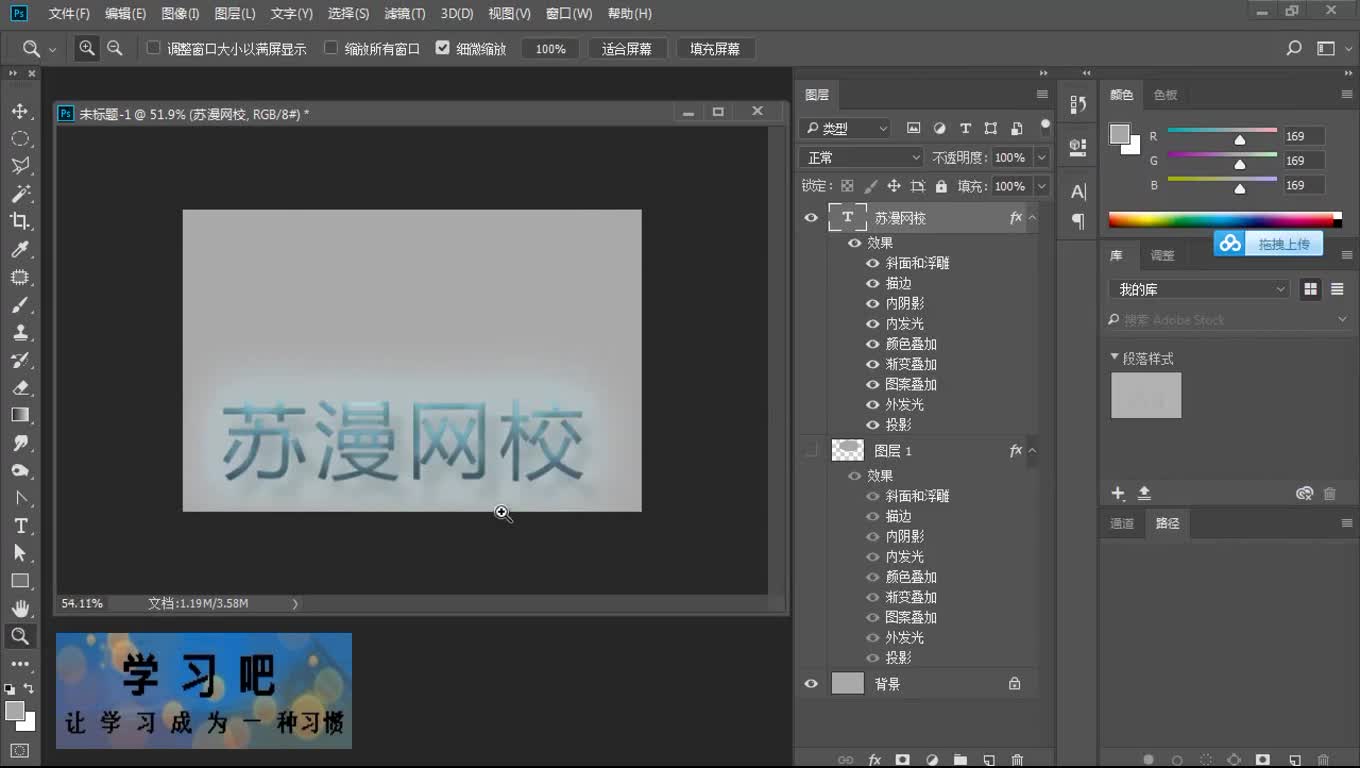Select the Crop tool
The image size is (1360, 768).
click(21, 222)
